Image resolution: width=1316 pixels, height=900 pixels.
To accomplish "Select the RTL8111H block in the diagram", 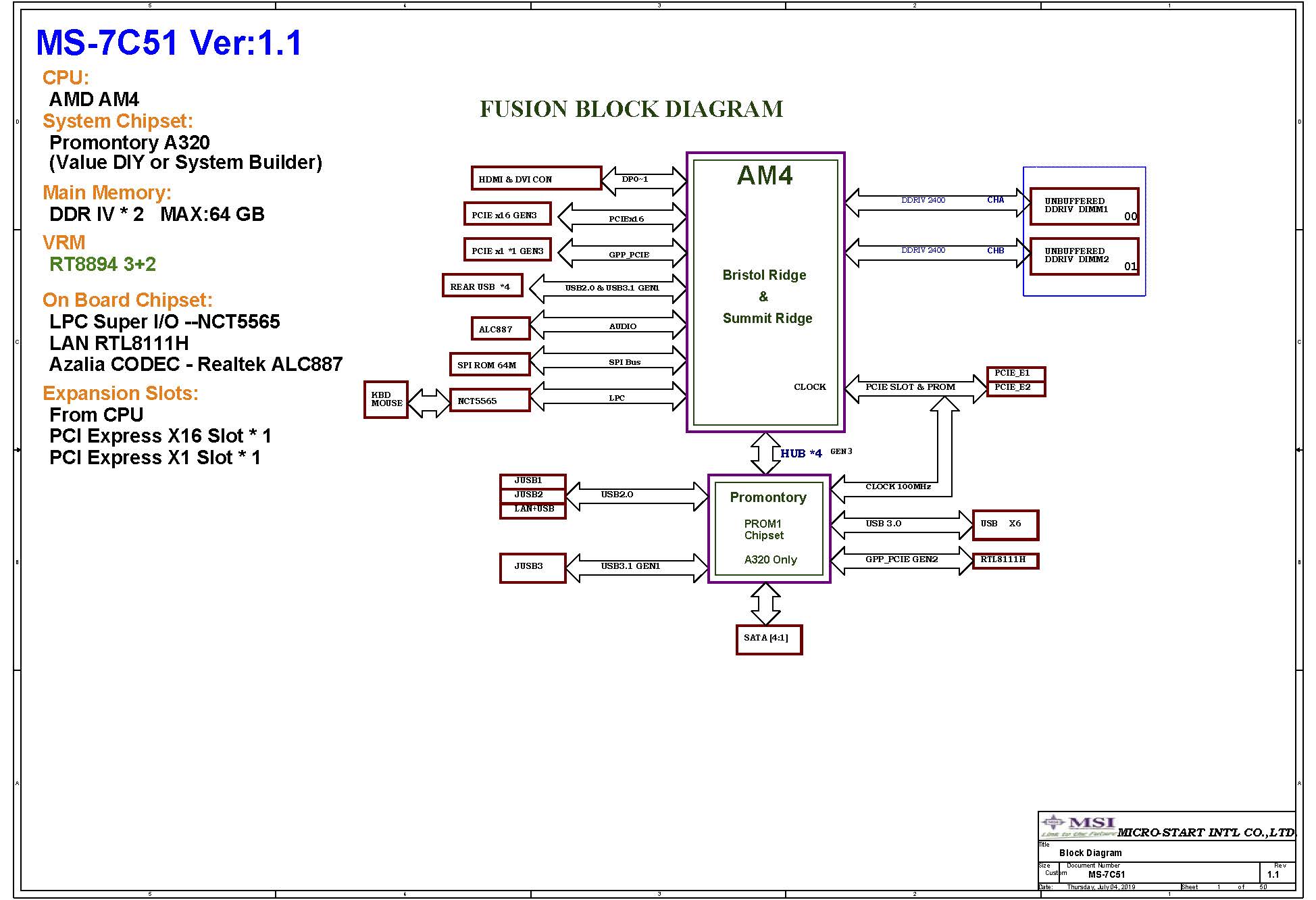I will pos(1005,560).
